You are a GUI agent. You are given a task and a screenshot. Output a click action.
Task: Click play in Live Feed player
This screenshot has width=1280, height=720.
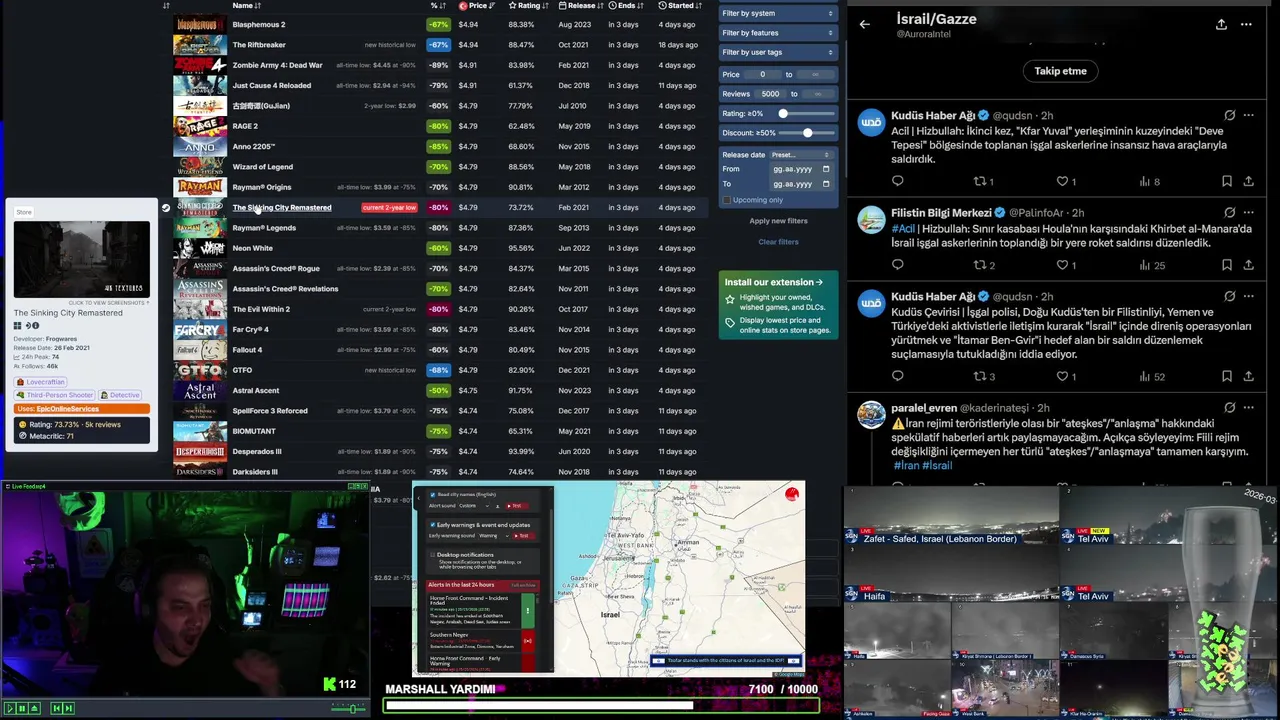point(9,708)
